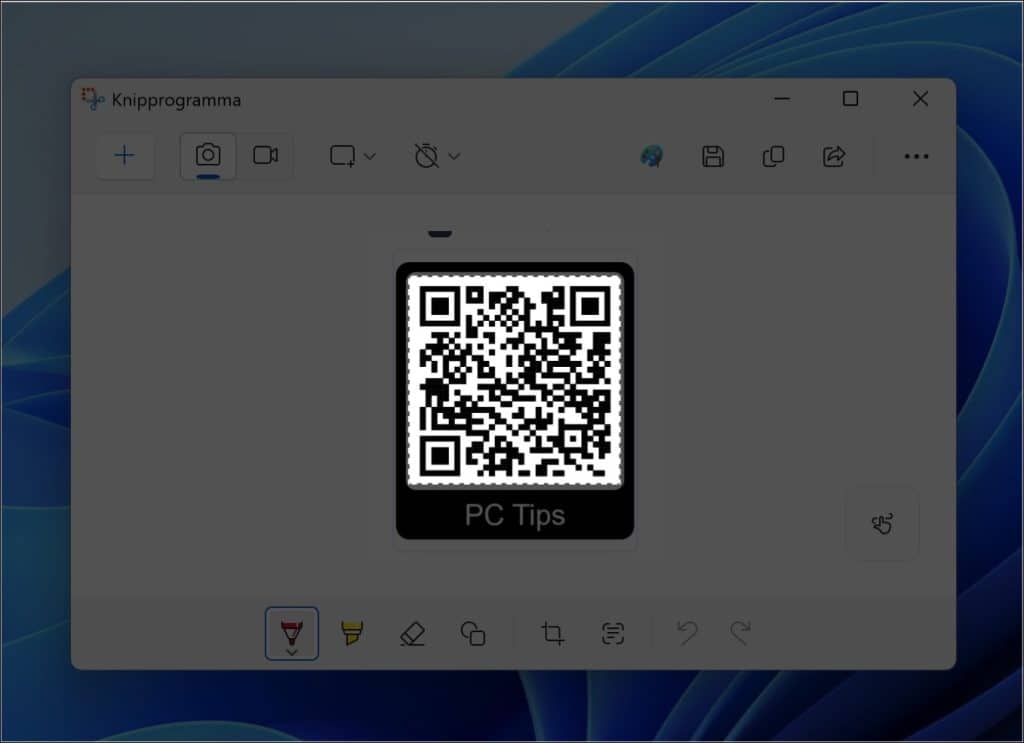Viewport: 1024px width, 743px height.
Task: Redo the last edit
Action: 741,633
